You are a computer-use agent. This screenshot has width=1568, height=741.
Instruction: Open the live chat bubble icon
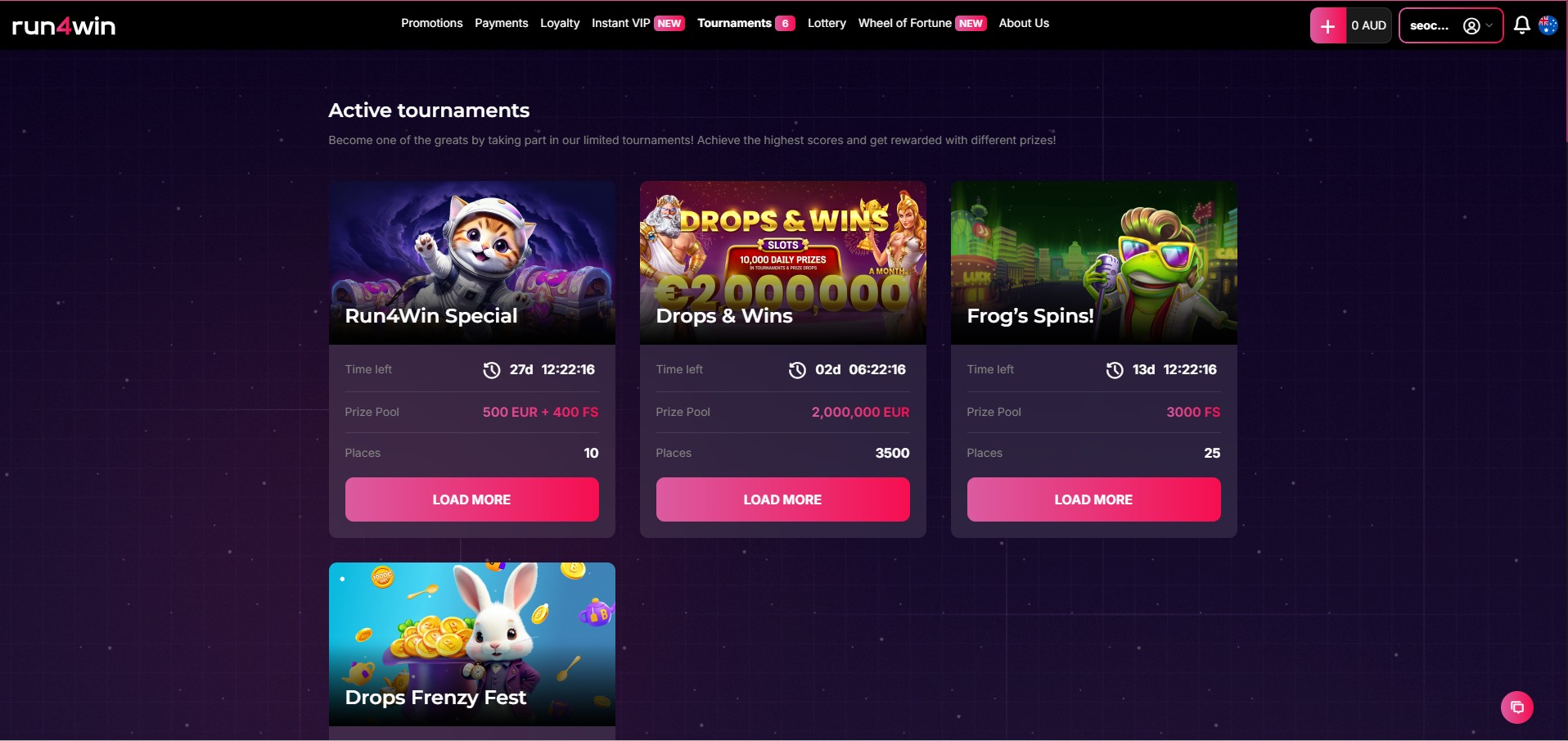pyautogui.click(x=1516, y=707)
